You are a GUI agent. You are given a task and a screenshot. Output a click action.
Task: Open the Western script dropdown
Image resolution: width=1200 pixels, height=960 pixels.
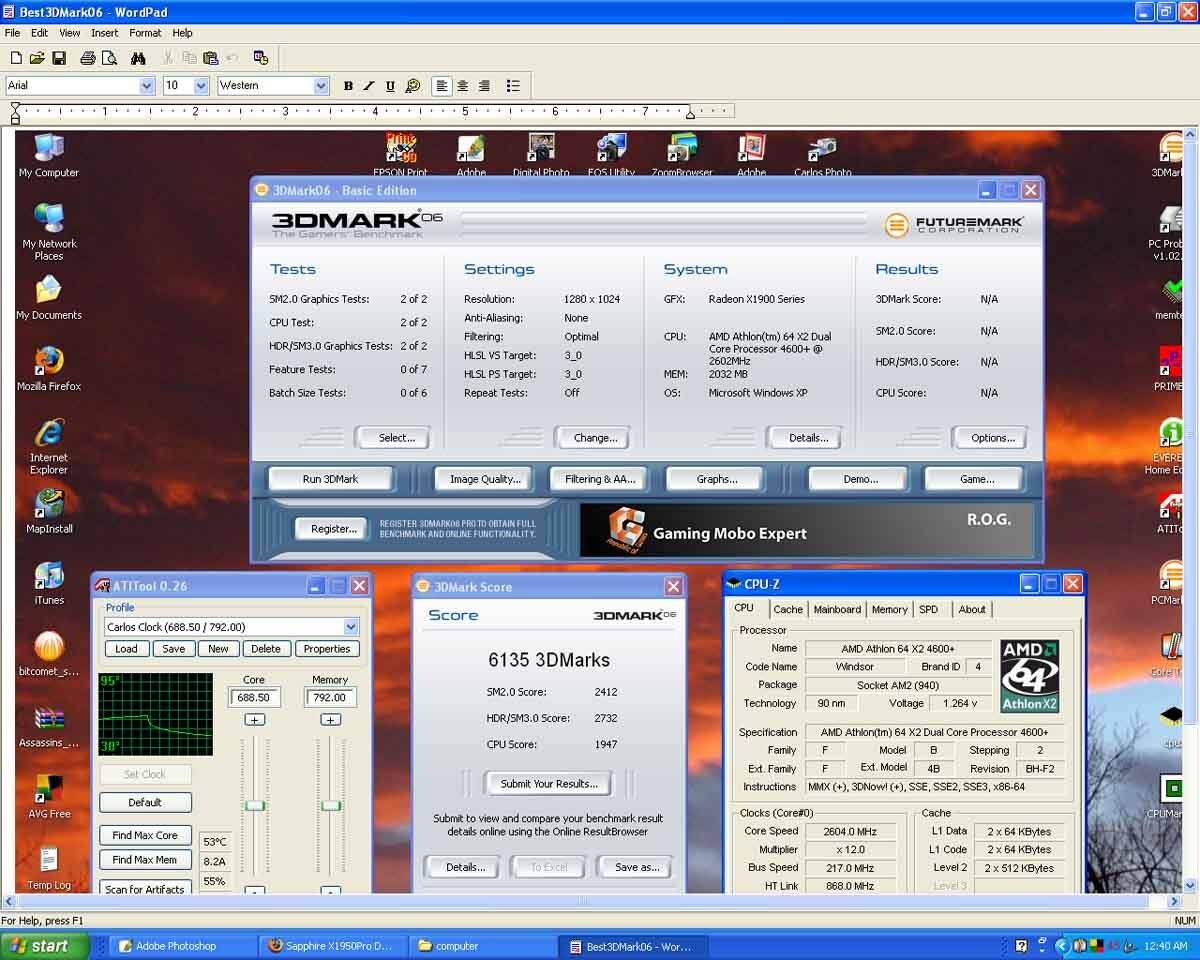click(321, 86)
